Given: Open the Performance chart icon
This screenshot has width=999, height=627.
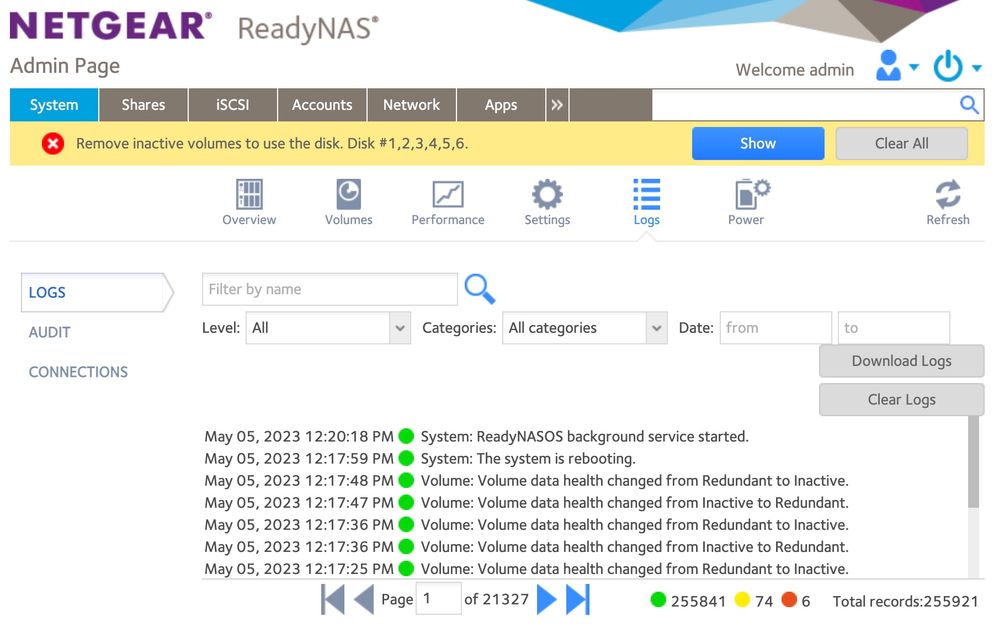Looking at the screenshot, I should [447, 195].
